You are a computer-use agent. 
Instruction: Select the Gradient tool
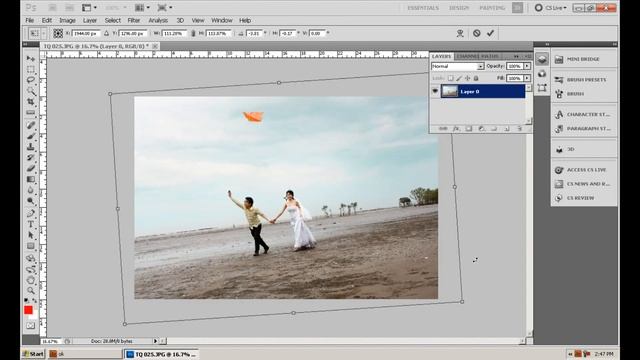[x=31, y=179]
